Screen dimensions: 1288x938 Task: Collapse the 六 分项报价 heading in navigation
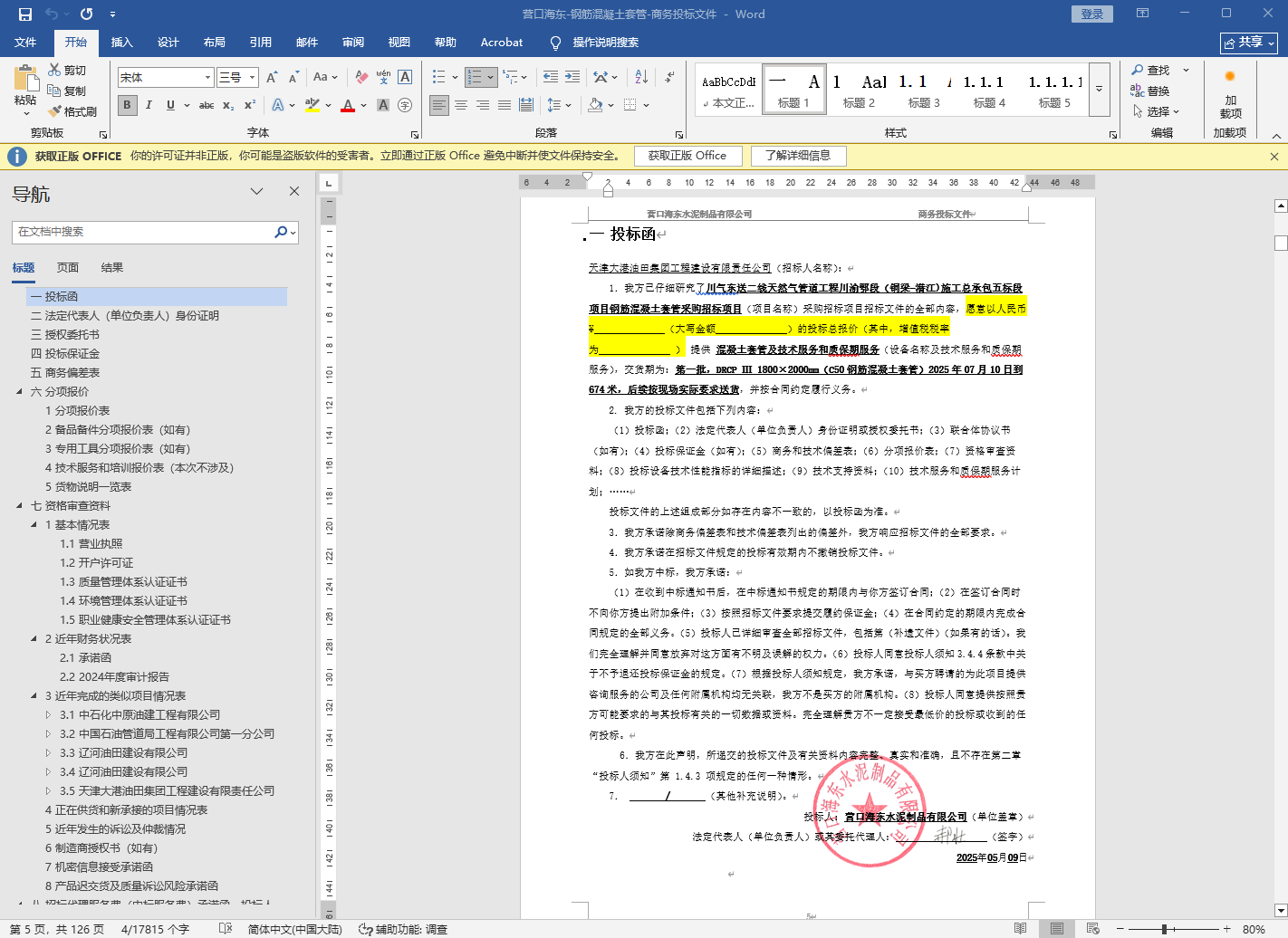click(x=19, y=392)
